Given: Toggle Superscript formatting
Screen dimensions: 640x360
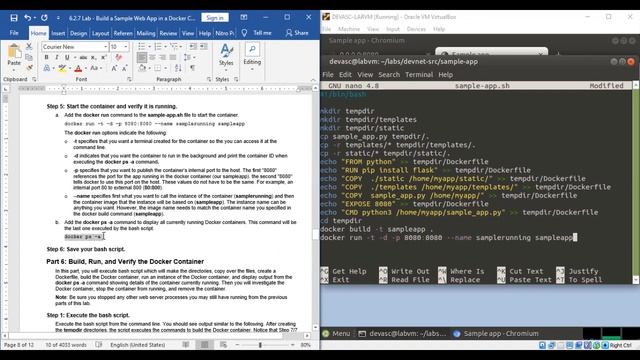Looking at the screenshot, I should click(x=104, y=58).
